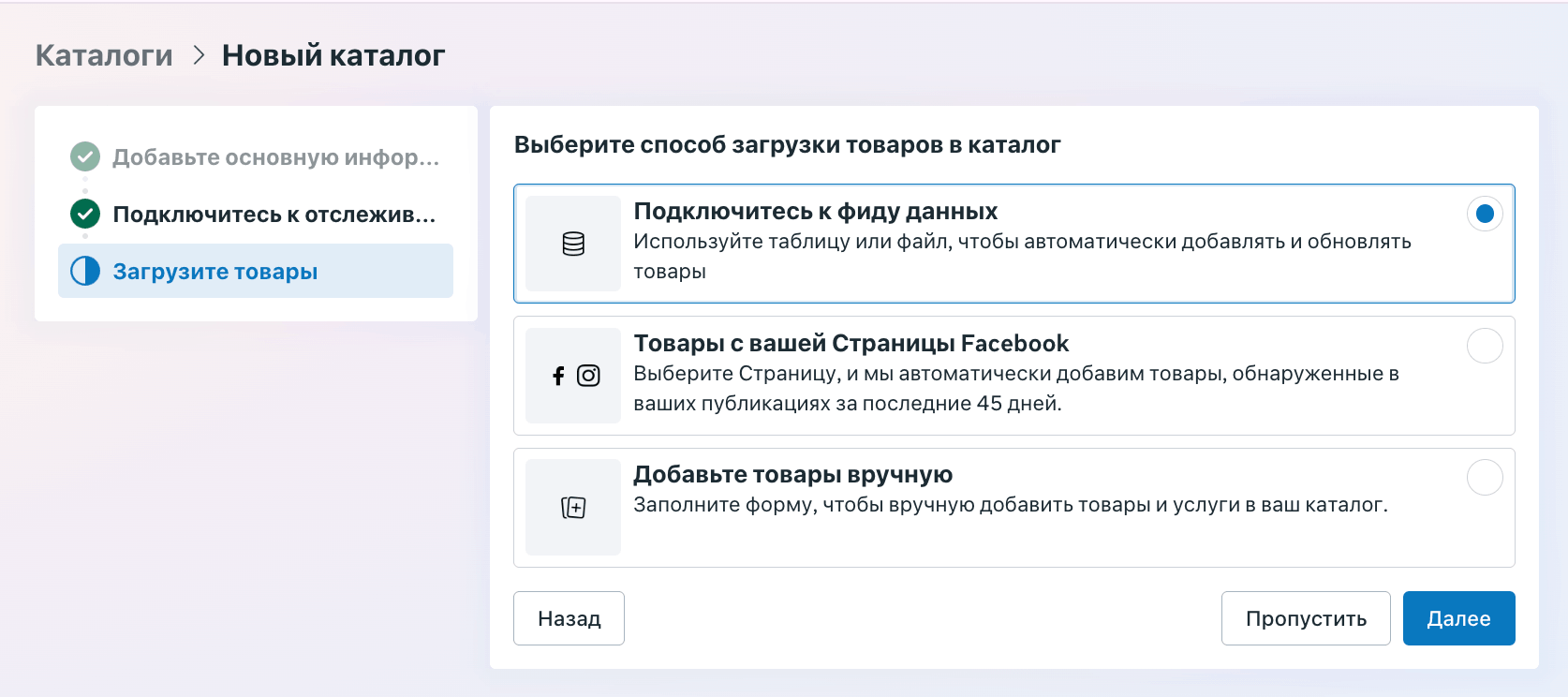This screenshot has height=697, width=1568.
Task: Click the Заполните форму description text
Action: [1011, 504]
